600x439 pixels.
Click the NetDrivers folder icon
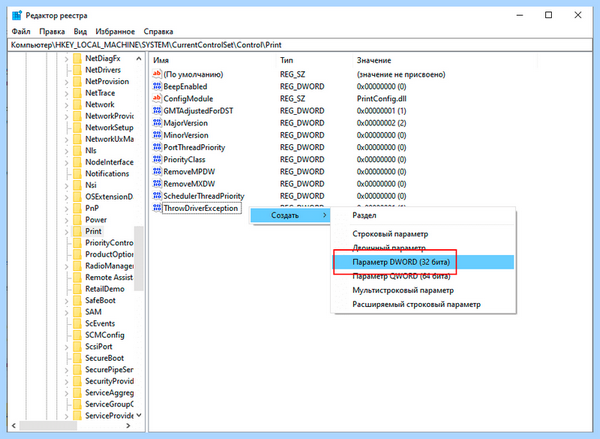tap(77, 70)
